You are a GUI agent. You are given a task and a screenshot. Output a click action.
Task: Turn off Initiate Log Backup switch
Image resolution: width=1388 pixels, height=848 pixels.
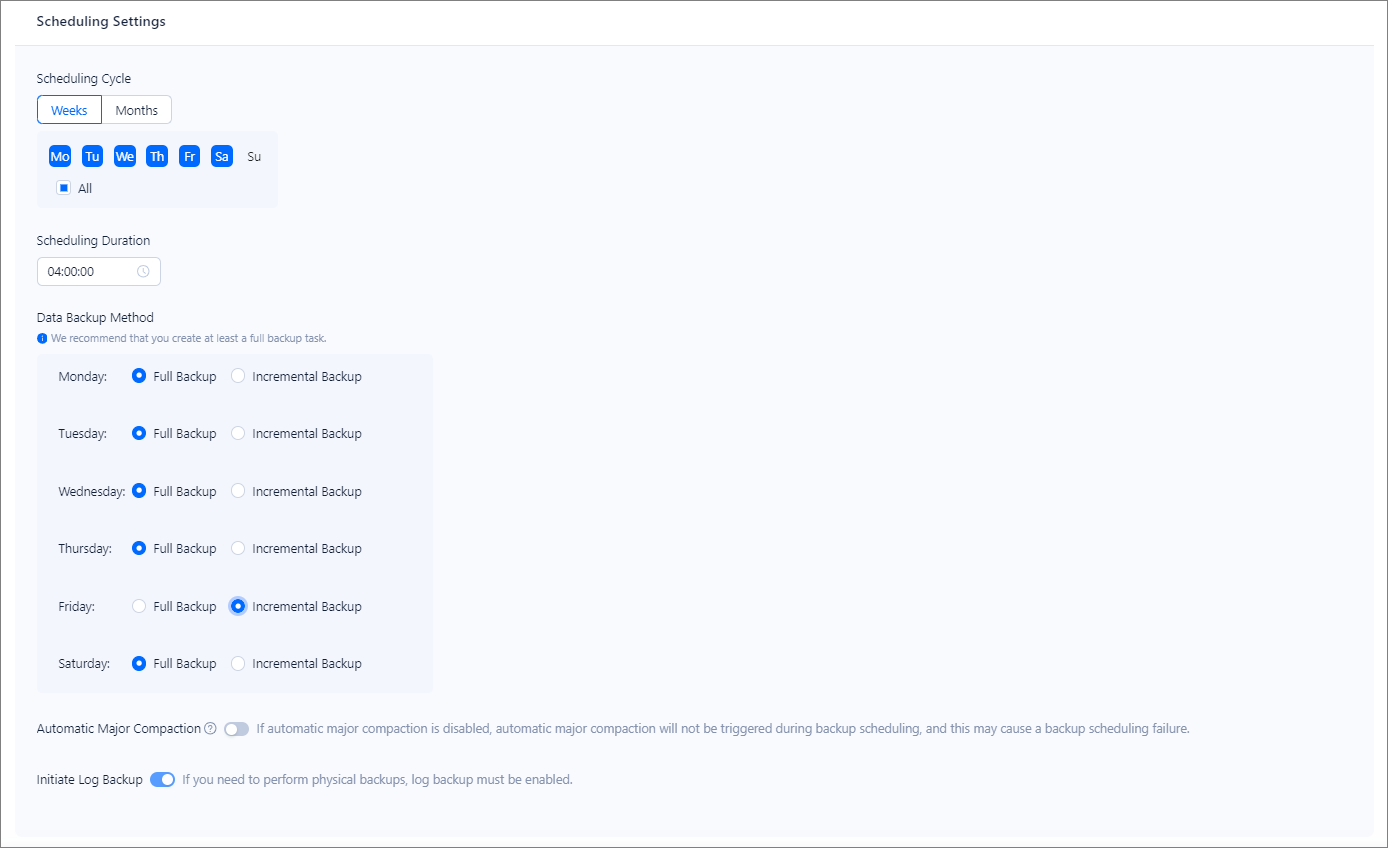pyautogui.click(x=162, y=780)
